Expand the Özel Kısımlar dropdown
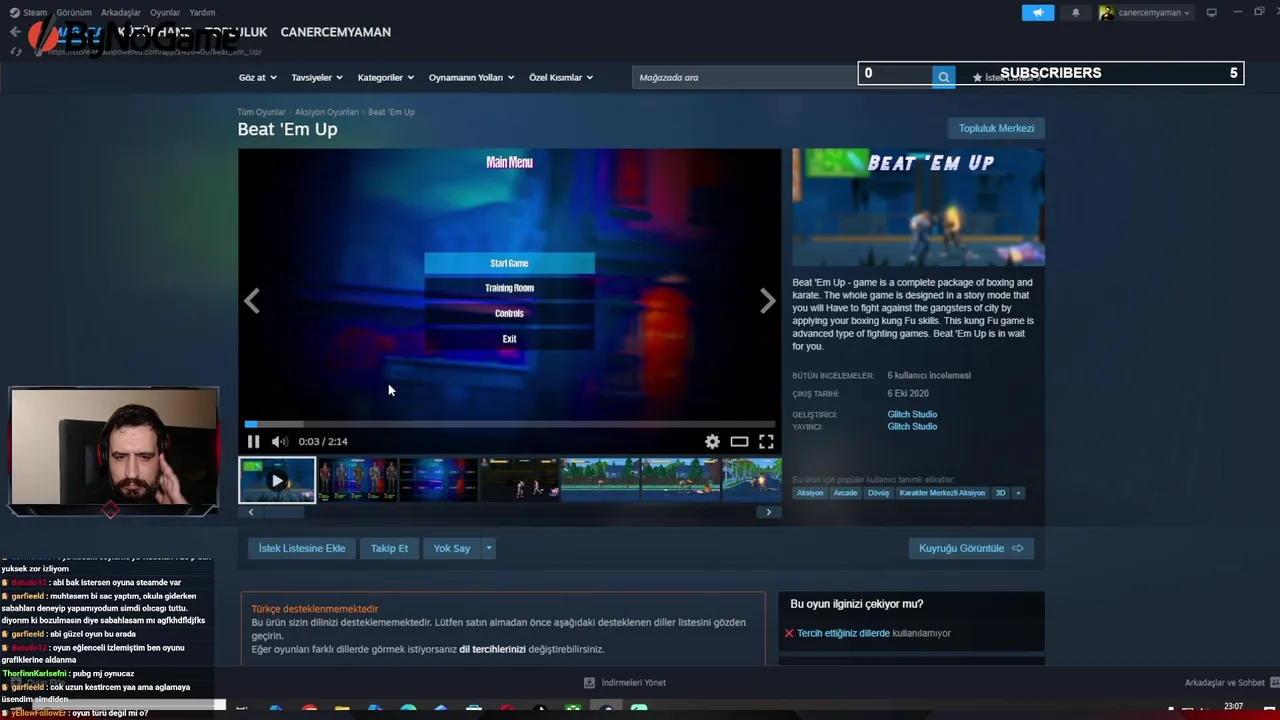The width and height of the screenshot is (1280, 720). pyautogui.click(x=561, y=77)
